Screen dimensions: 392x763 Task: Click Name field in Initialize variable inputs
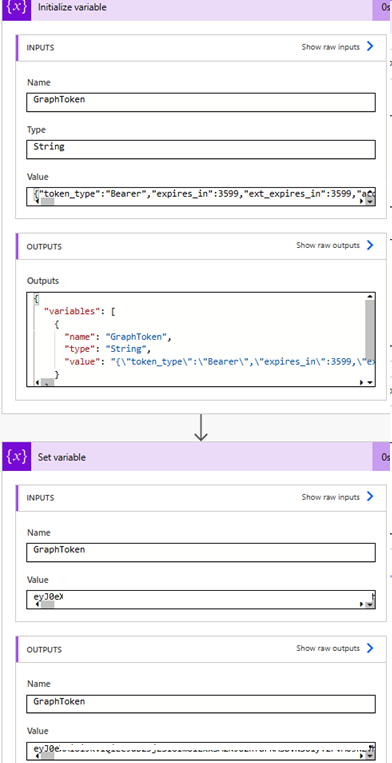pos(201,102)
